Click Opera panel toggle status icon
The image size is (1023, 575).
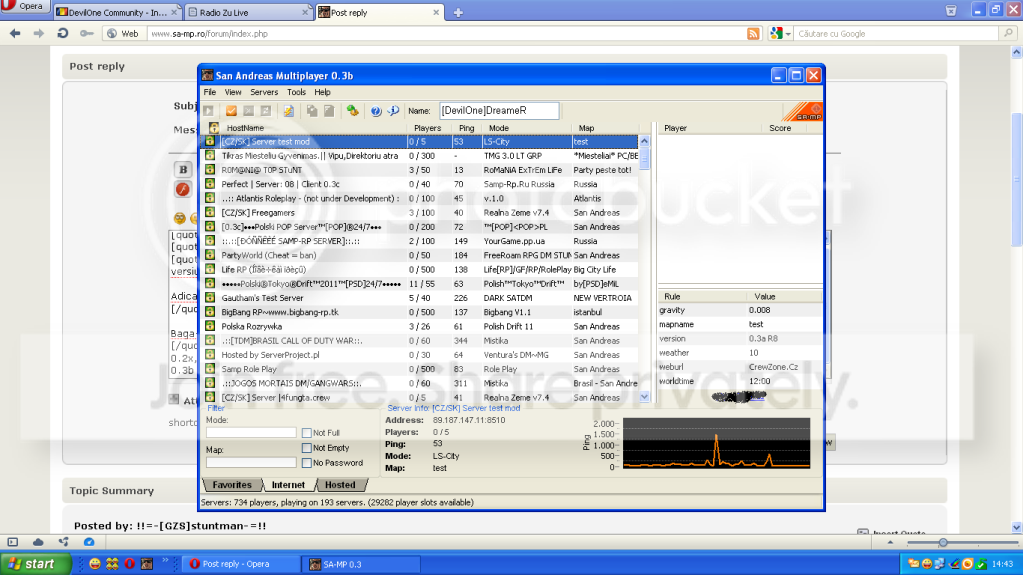(x=12, y=542)
